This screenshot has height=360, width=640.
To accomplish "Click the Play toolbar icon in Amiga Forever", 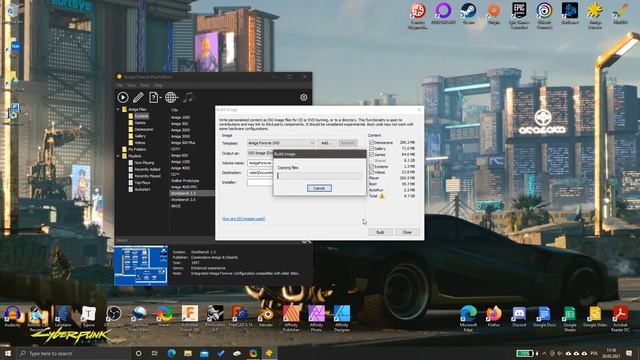I will click(122, 97).
